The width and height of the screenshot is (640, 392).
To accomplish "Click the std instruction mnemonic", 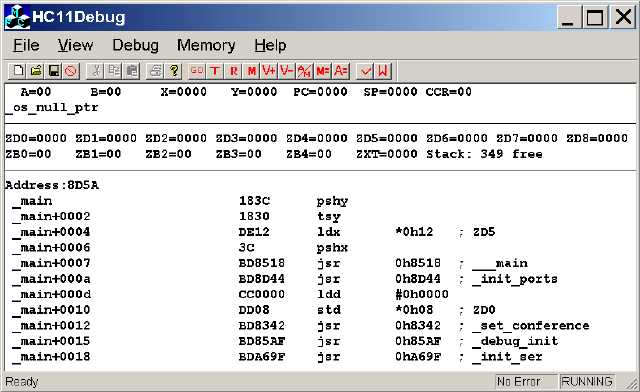I will [x=329, y=310].
